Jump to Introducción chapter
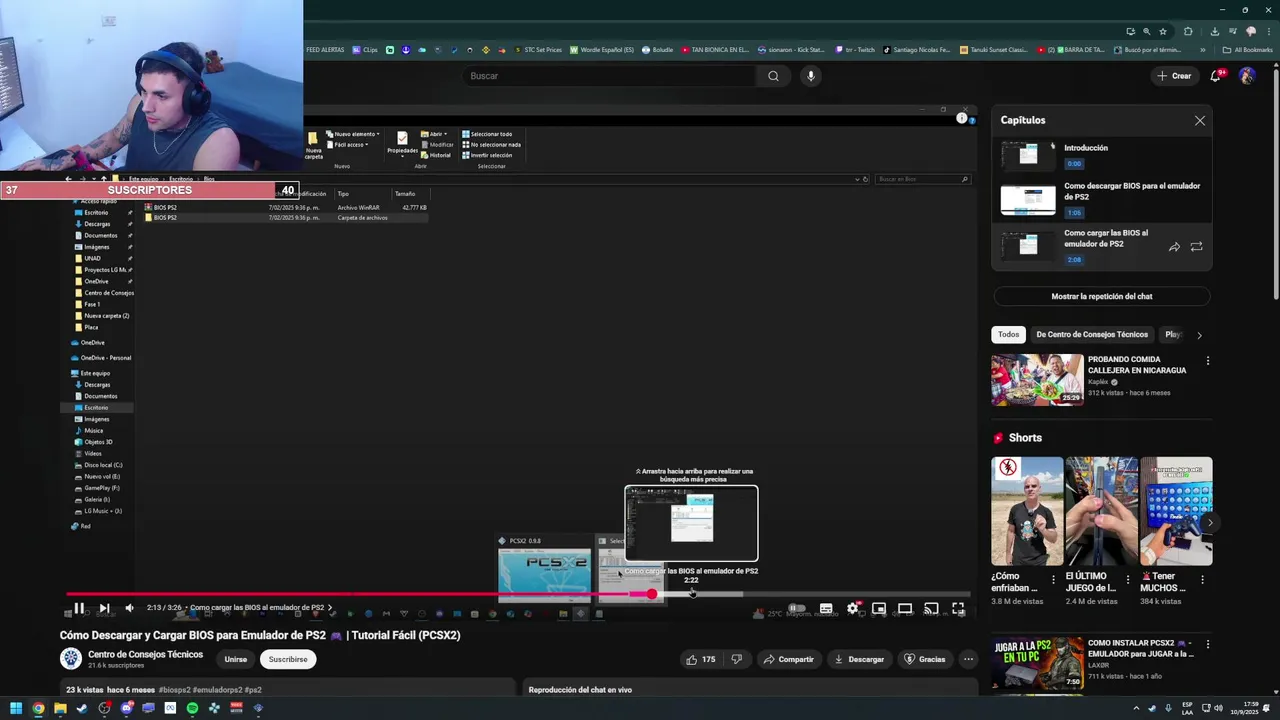Image resolution: width=1280 pixels, height=720 pixels. coord(1101,155)
